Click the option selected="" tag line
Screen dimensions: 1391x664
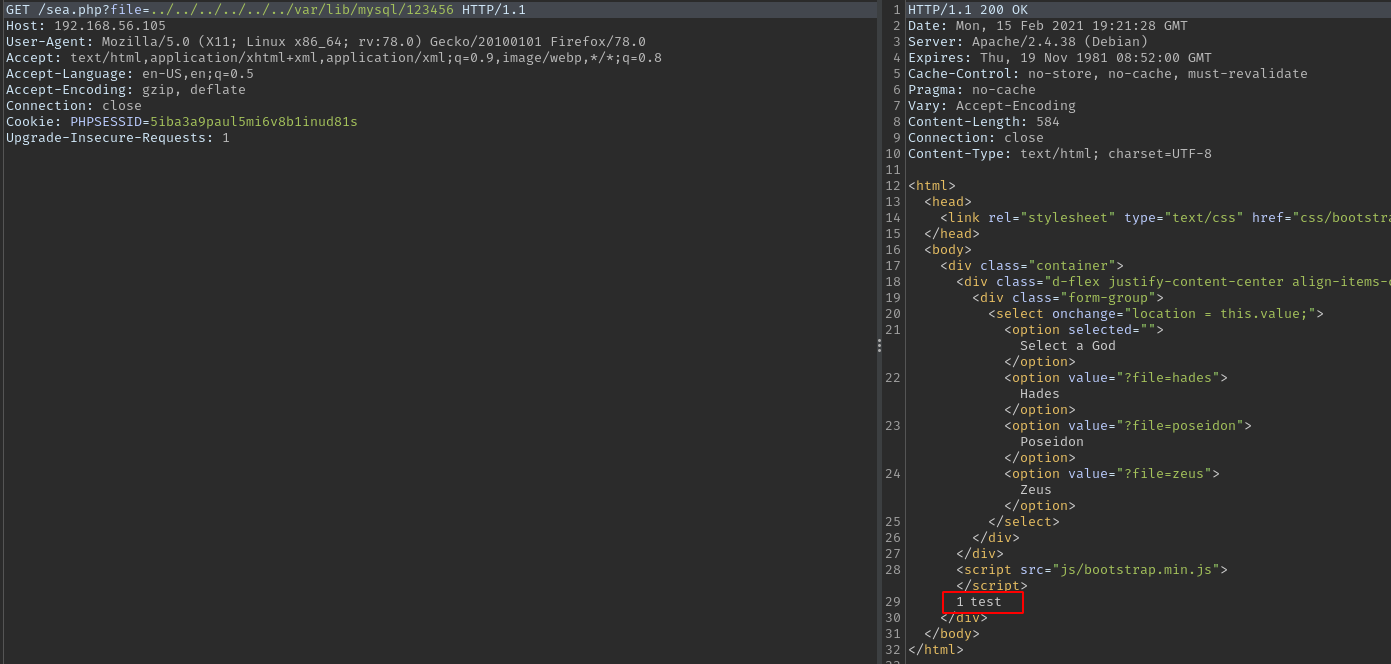click(1084, 330)
